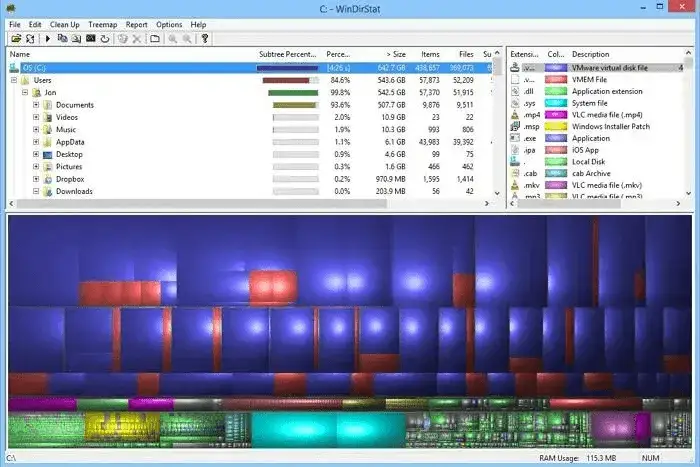This screenshot has width=700, height=467.
Task: Expand the Documents folder node
Action: 36,105
